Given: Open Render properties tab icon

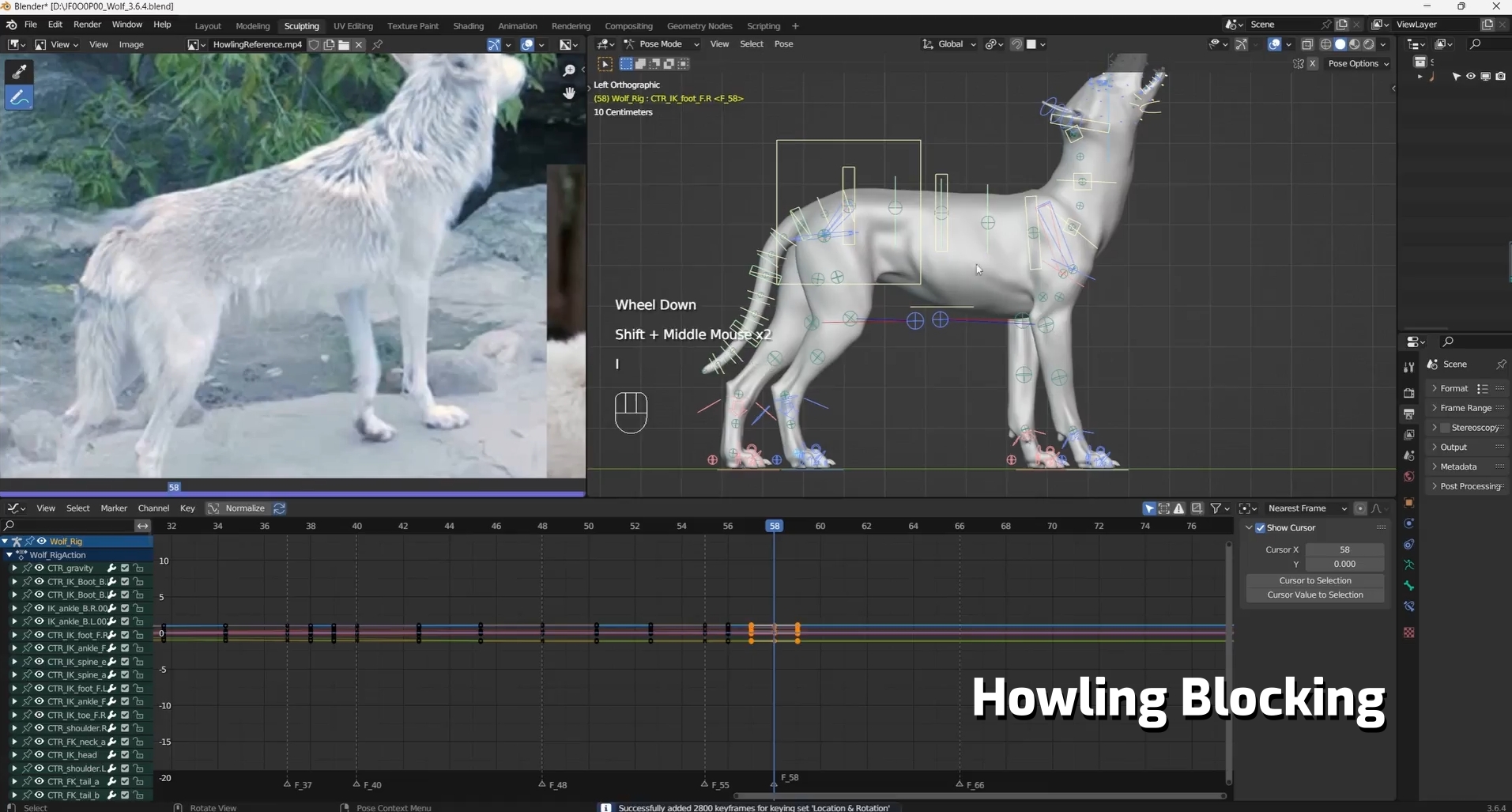Looking at the screenshot, I should (x=1408, y=393).
